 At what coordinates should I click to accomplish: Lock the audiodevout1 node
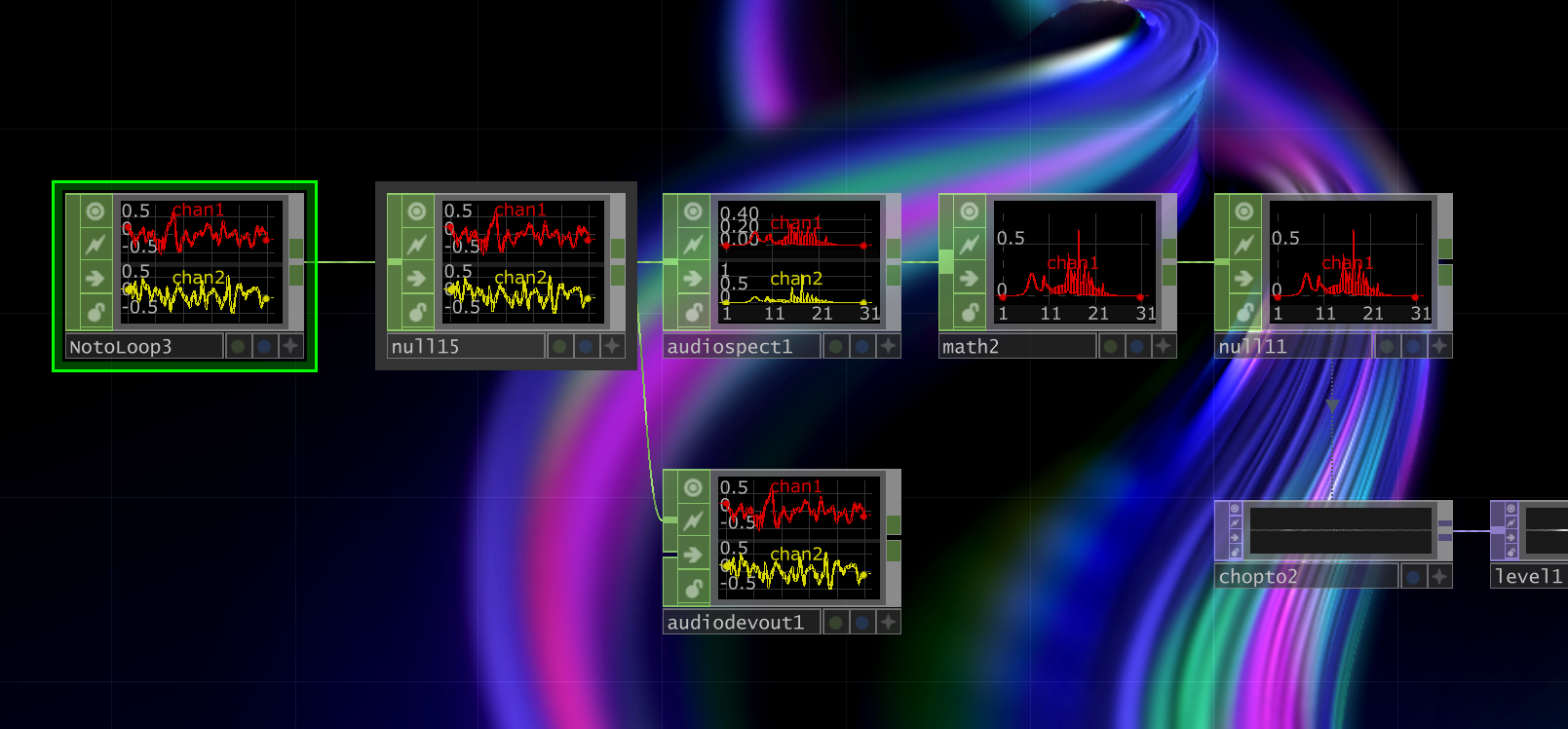point(693,588)
